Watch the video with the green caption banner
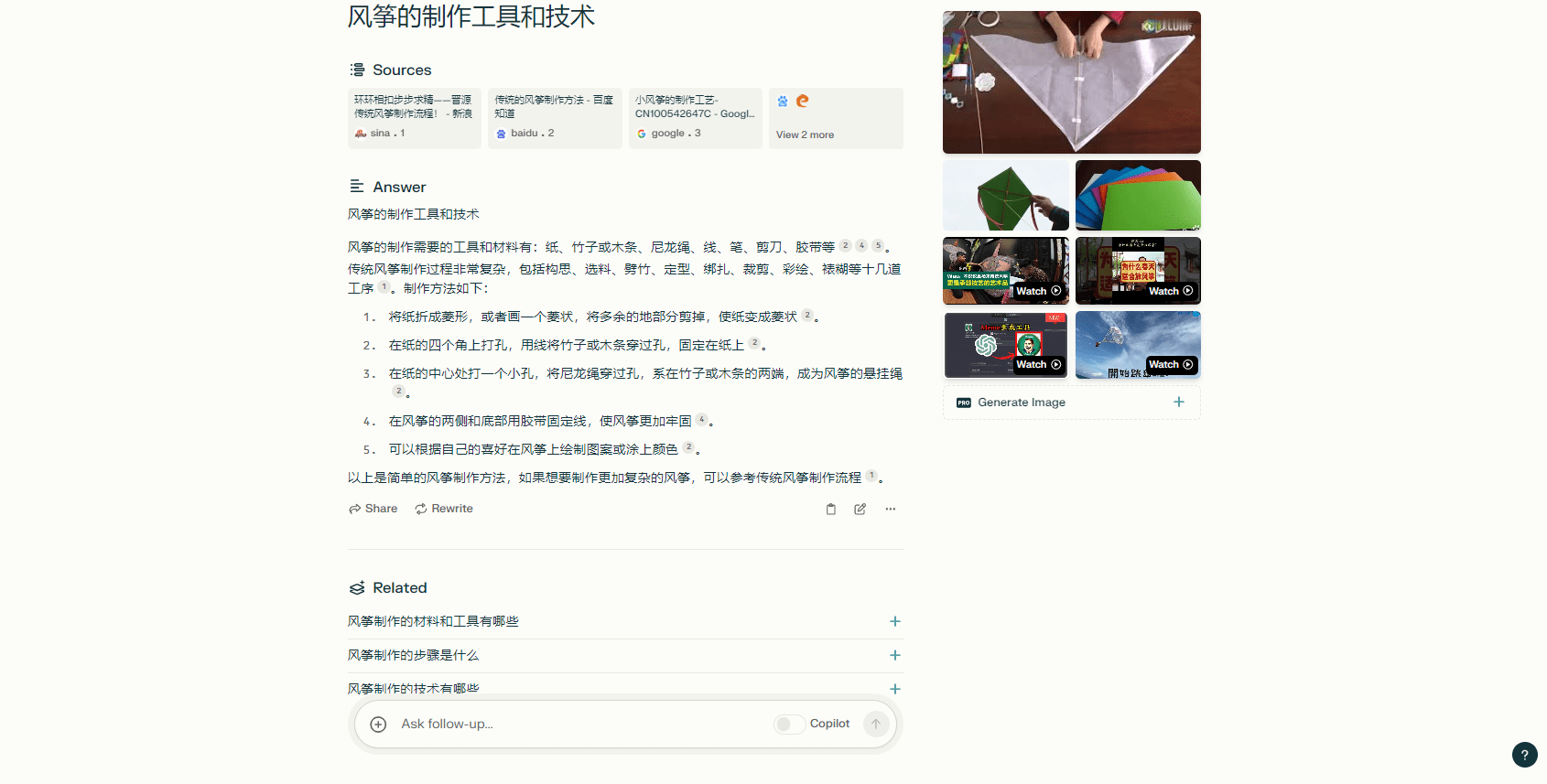 (1006, 271)
